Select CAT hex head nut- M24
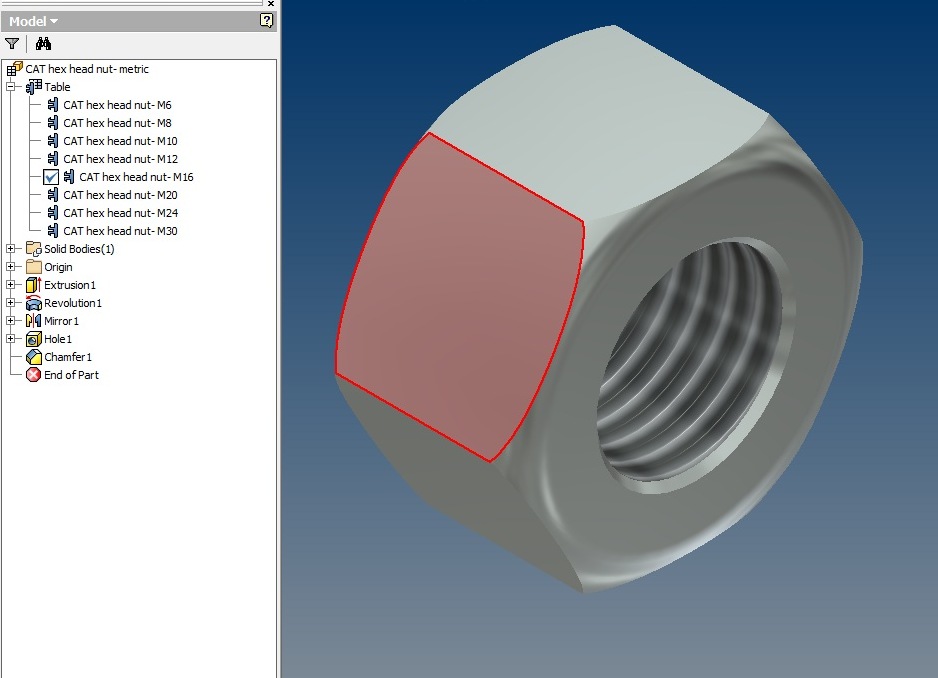The height and width of the screenshot is (678, 938). pos(120,212)
